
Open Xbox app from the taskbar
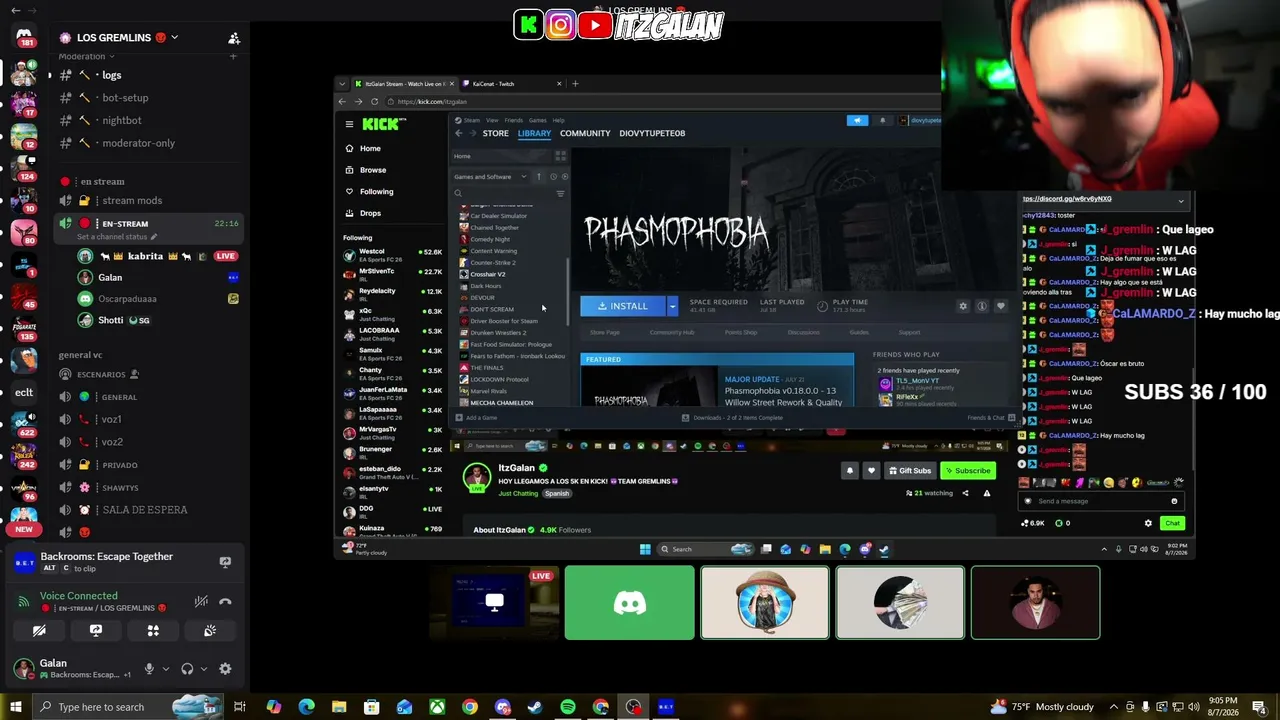point(437,707)
